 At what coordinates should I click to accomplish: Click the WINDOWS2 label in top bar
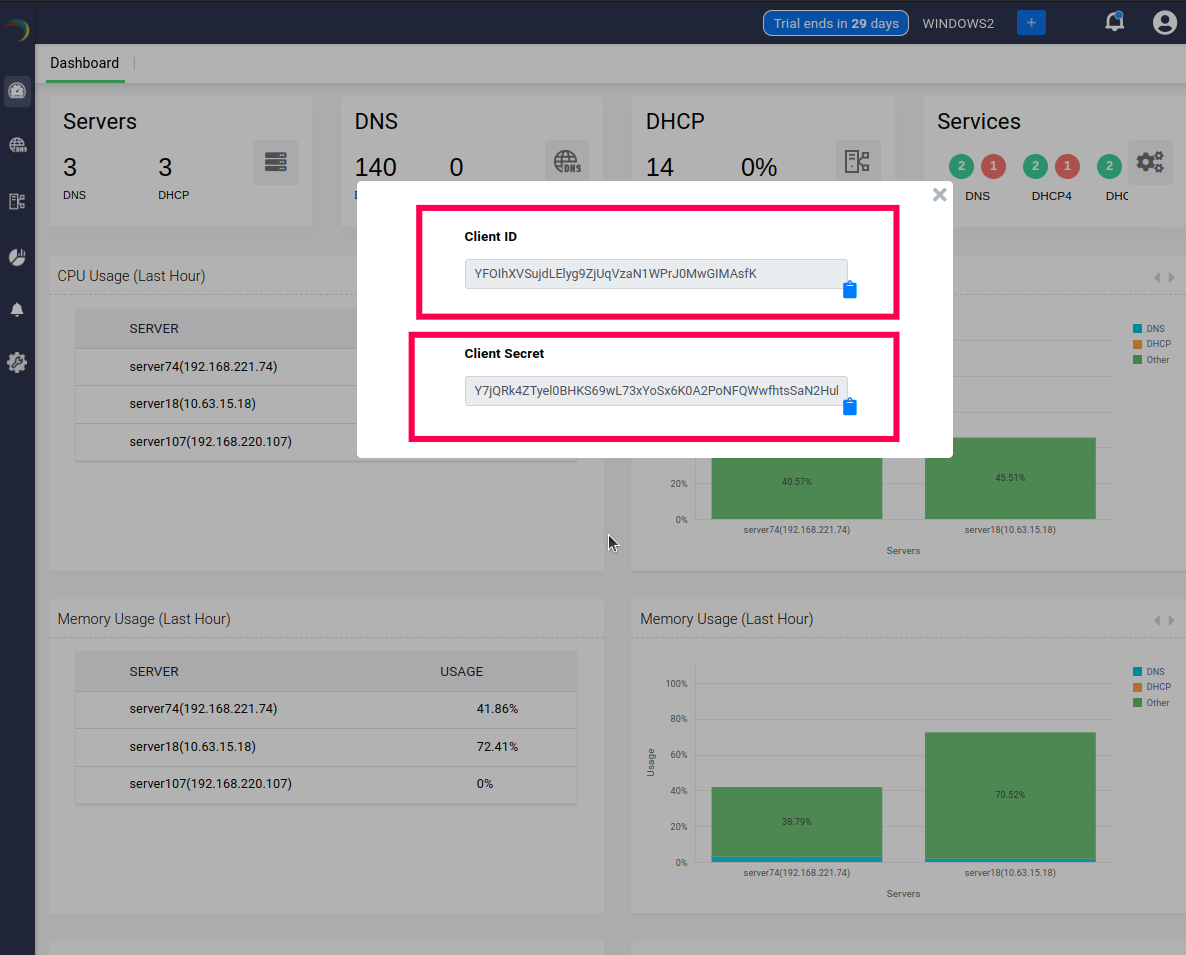pos(958,23)
